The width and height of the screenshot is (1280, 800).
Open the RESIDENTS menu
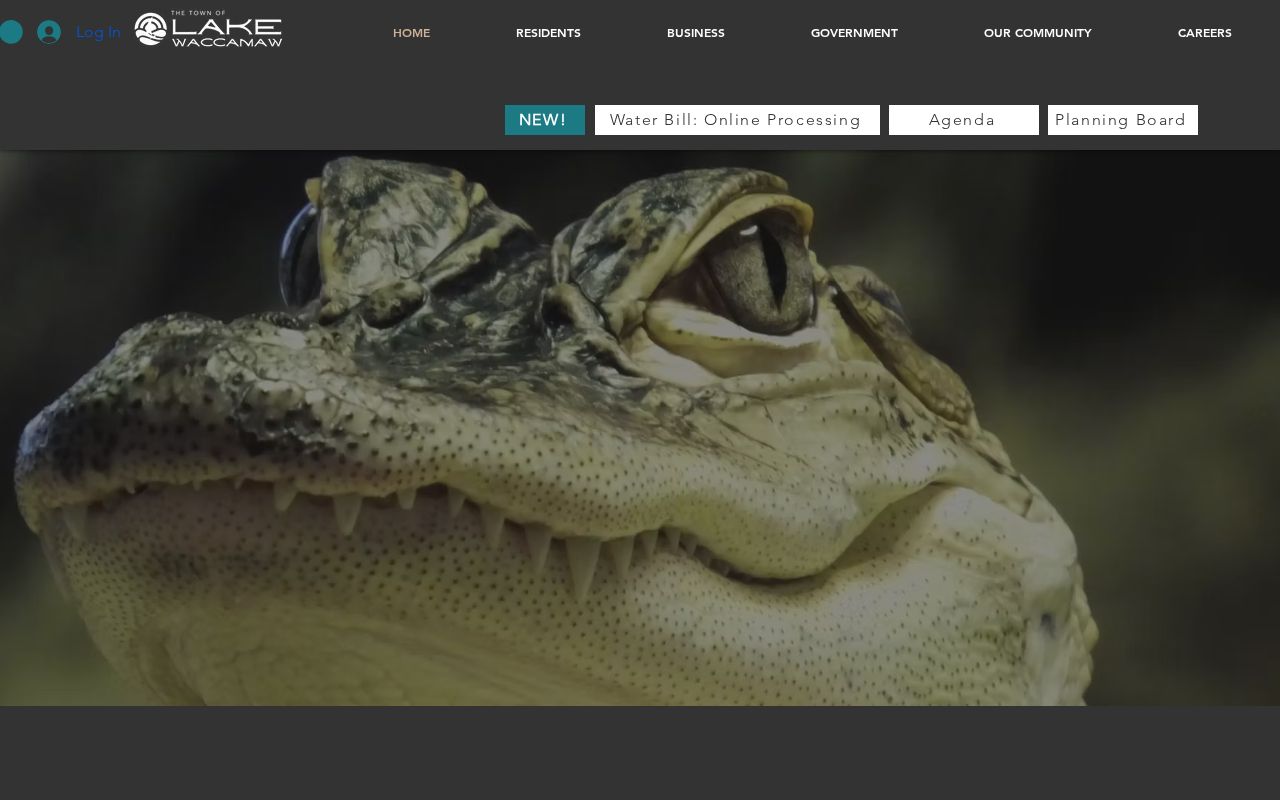pyautogui.click(x=548, y=33)
